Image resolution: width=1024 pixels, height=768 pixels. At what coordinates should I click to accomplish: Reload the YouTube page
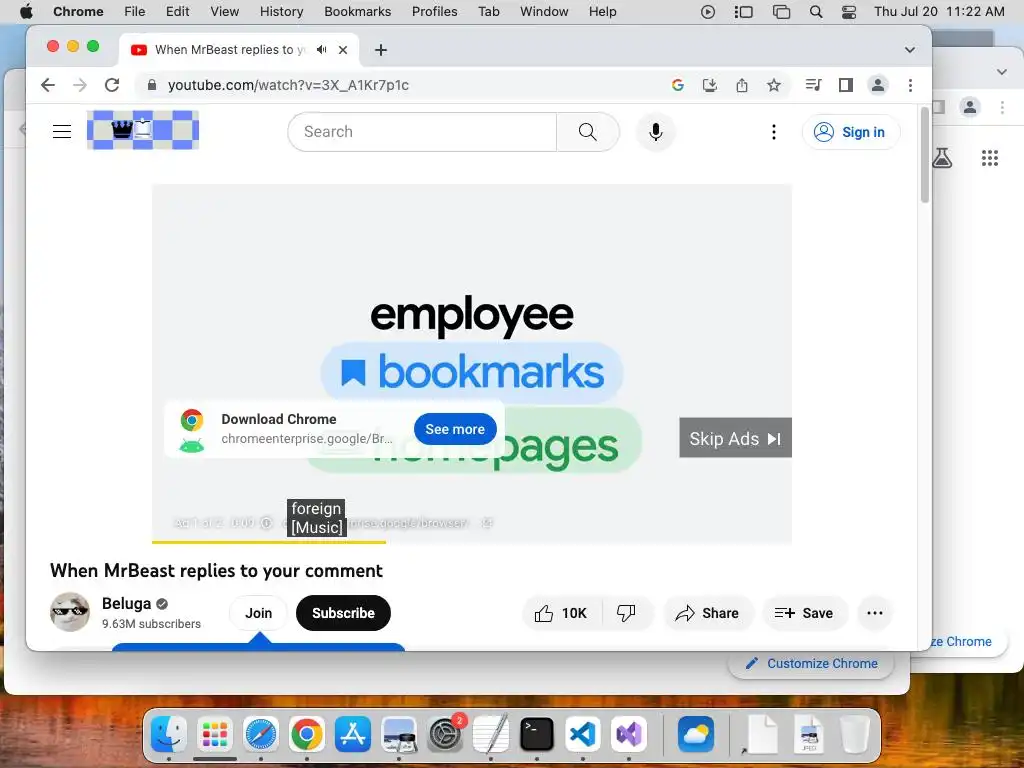pos(112,85)
